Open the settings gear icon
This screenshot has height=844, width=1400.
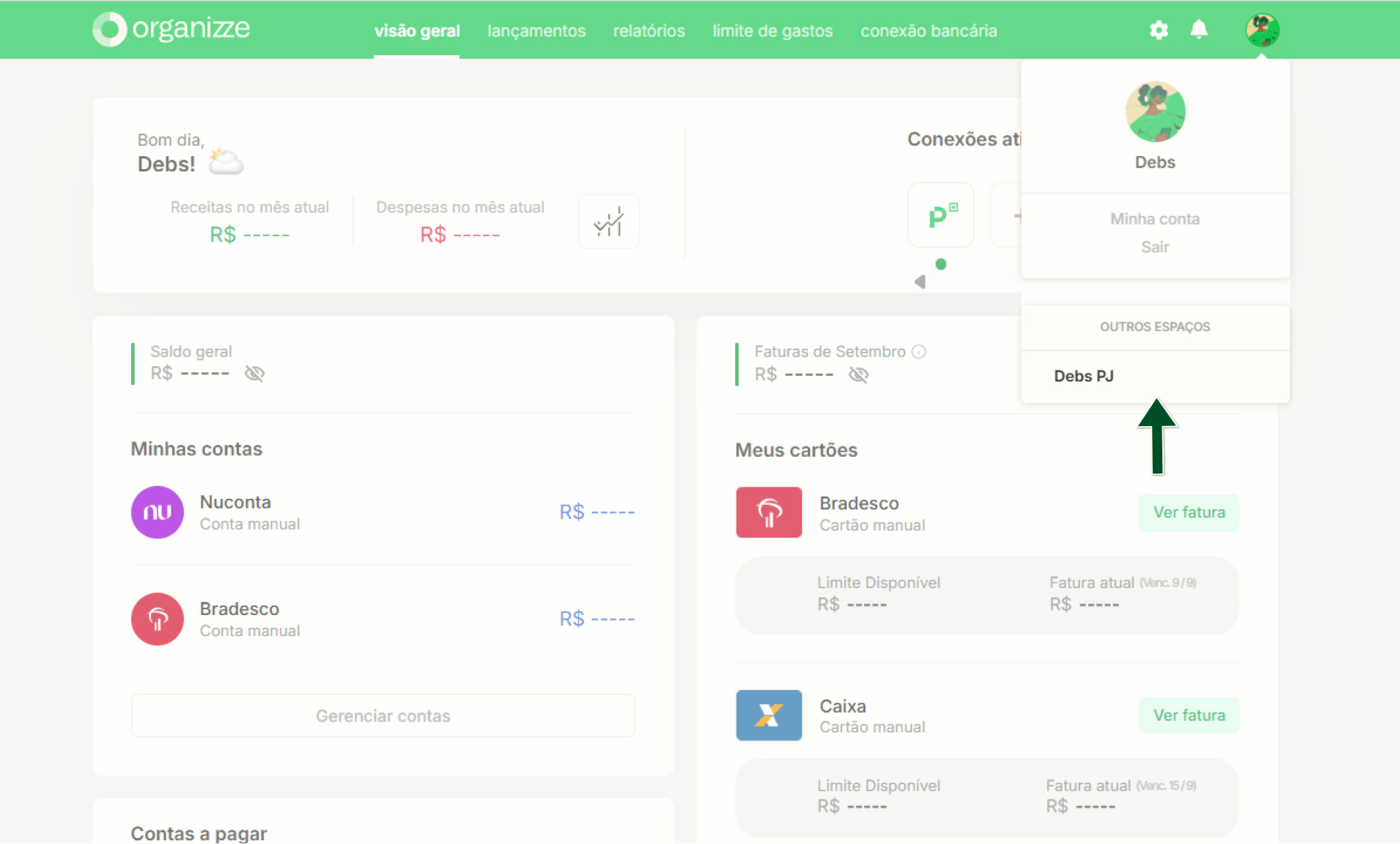tap(1159, 30)
